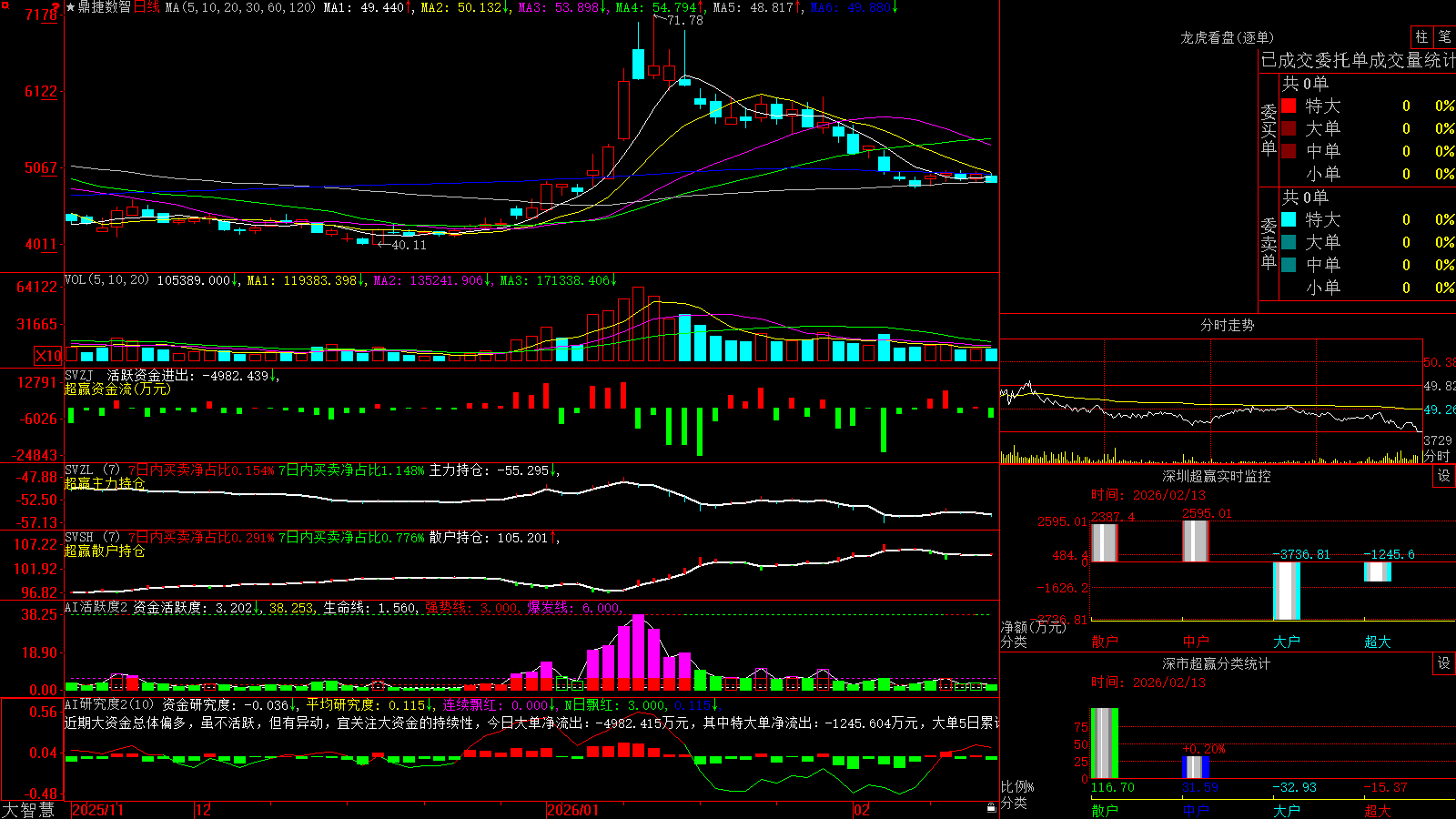1456x819 pixels.
Task: Click the 龙虎看盘(逐单) panel title
Action: (1228, 37)
